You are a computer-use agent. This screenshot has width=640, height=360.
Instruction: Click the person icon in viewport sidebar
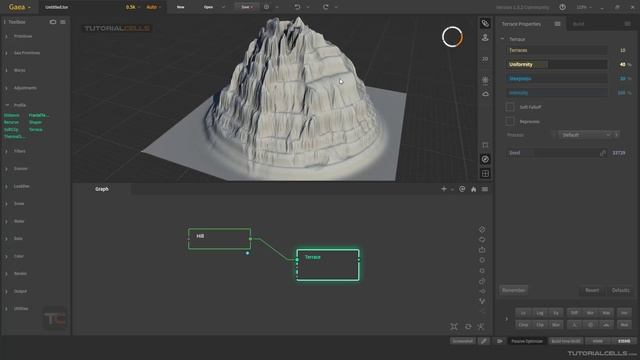pos(485,38)
